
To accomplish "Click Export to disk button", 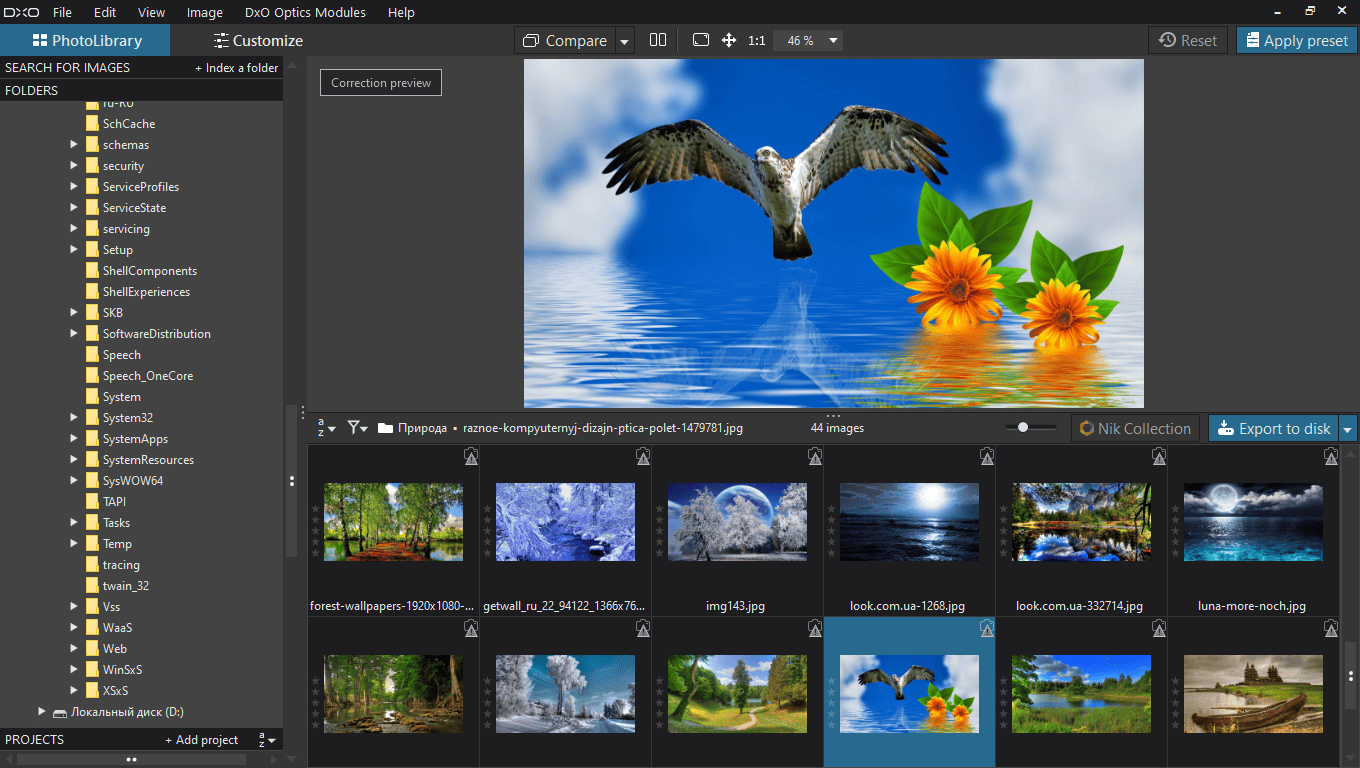I will [x=1274, y=429].
